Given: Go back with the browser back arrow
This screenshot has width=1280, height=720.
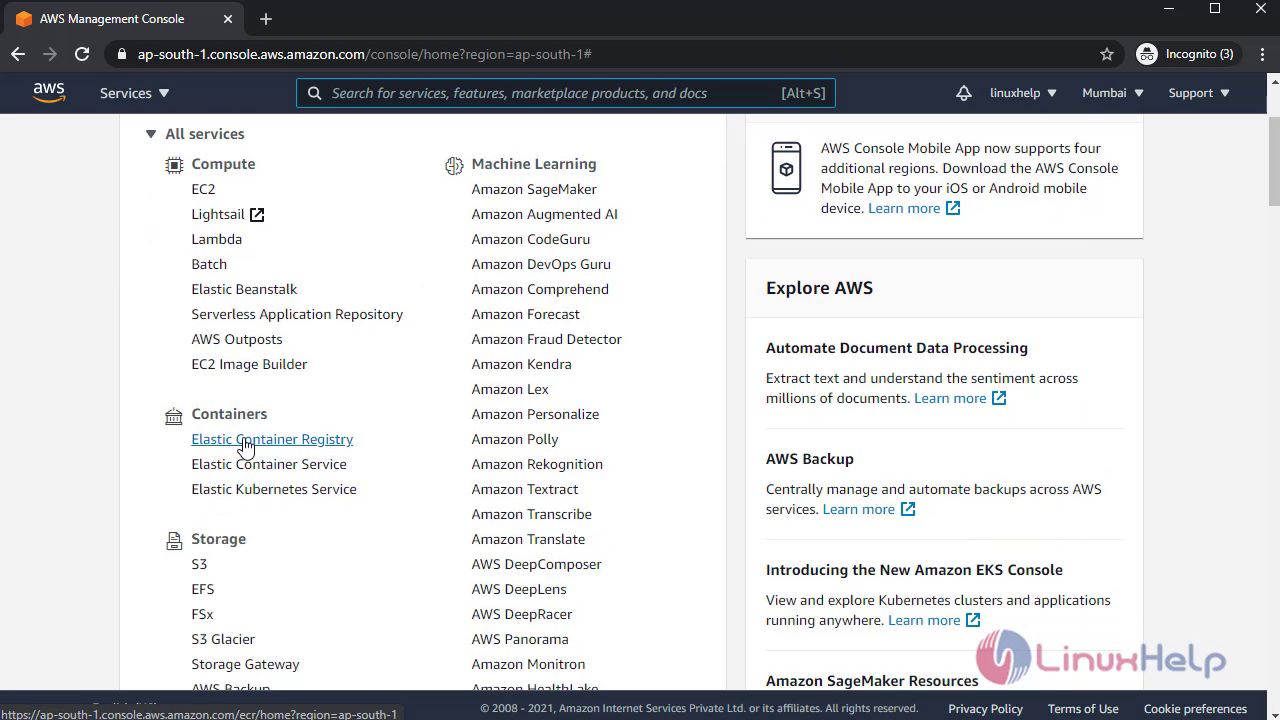Looking at the screenshot, I should point(18,54).
